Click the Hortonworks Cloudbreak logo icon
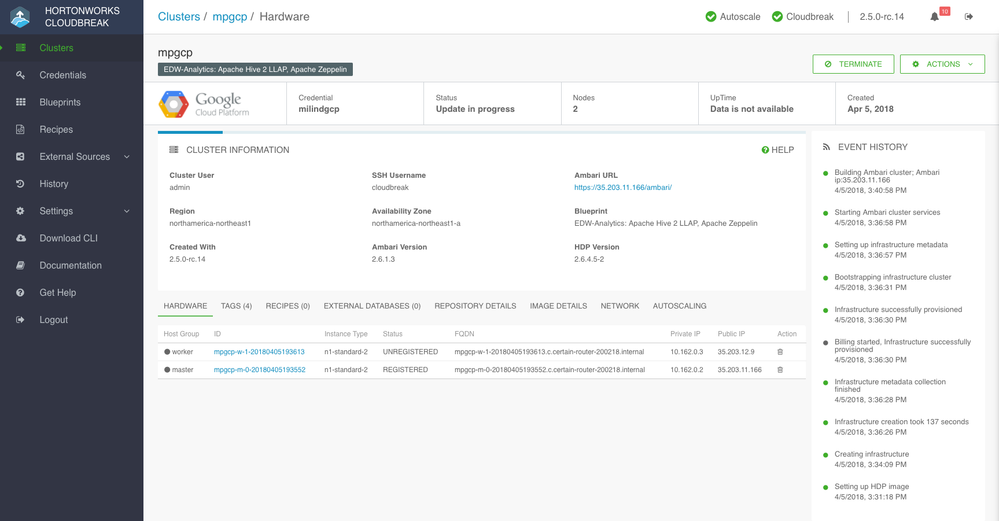 point(20,17)
